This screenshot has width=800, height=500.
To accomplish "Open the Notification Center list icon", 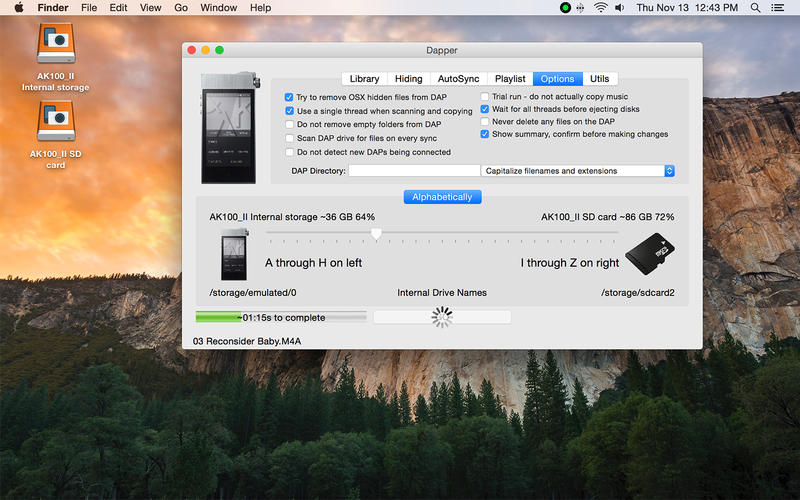I will (777, 8).
